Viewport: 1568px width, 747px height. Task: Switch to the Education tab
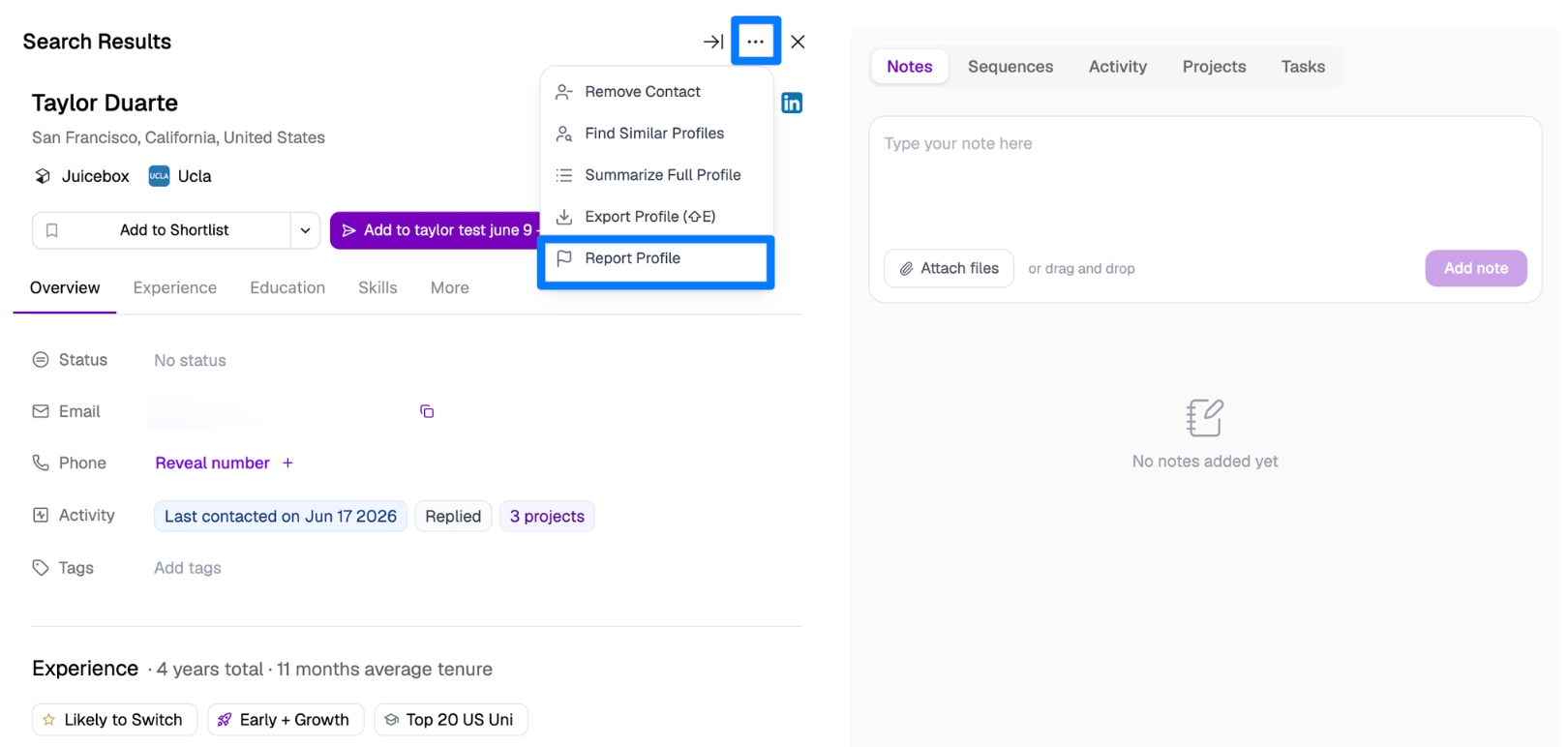287,288
